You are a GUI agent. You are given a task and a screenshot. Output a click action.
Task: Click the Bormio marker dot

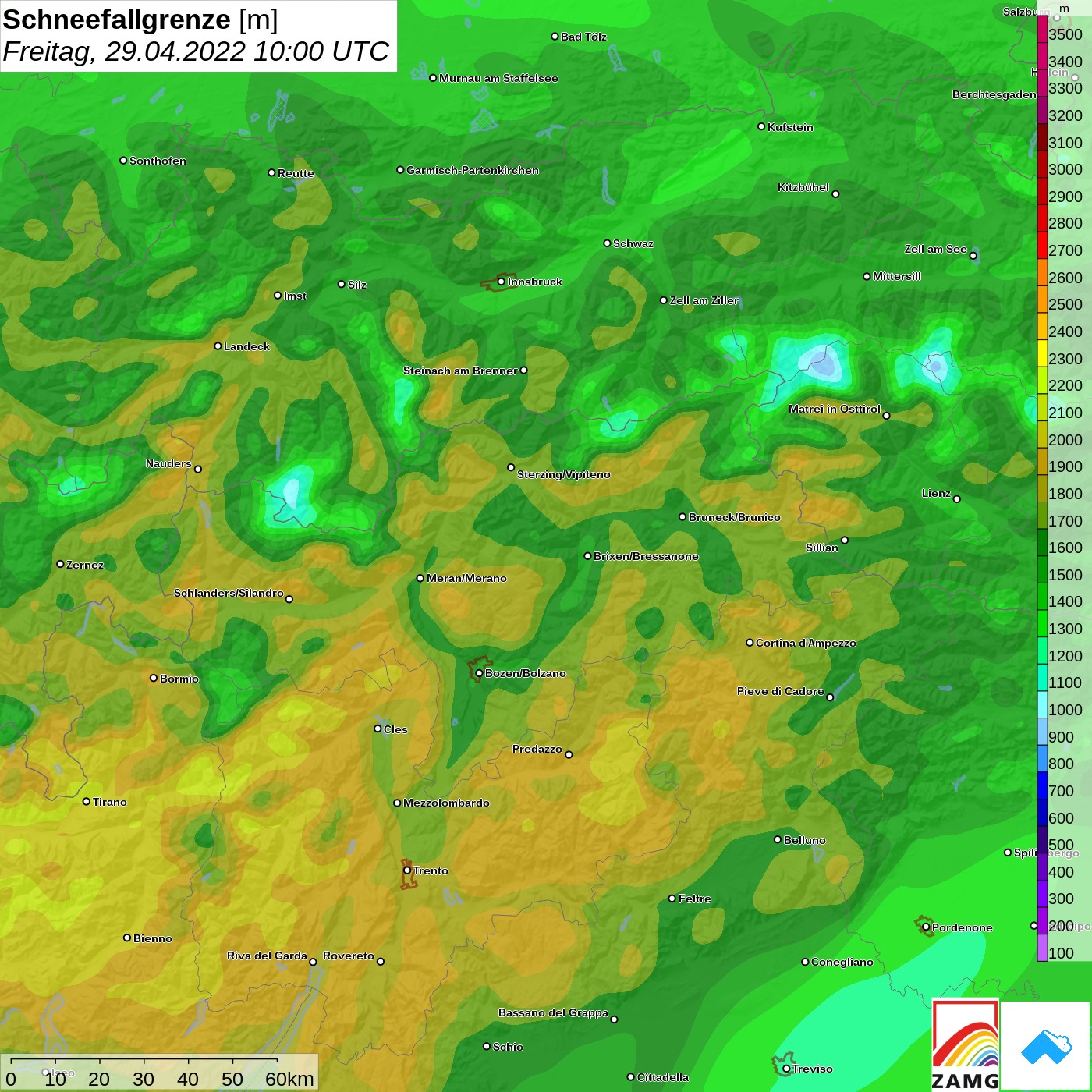(x=154, y=678)
